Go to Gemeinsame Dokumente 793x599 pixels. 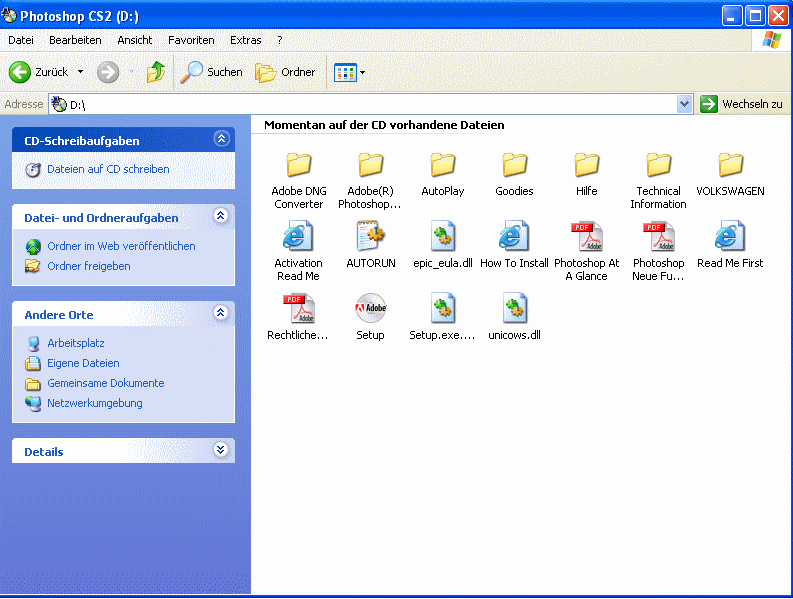[x=106, y=383]
